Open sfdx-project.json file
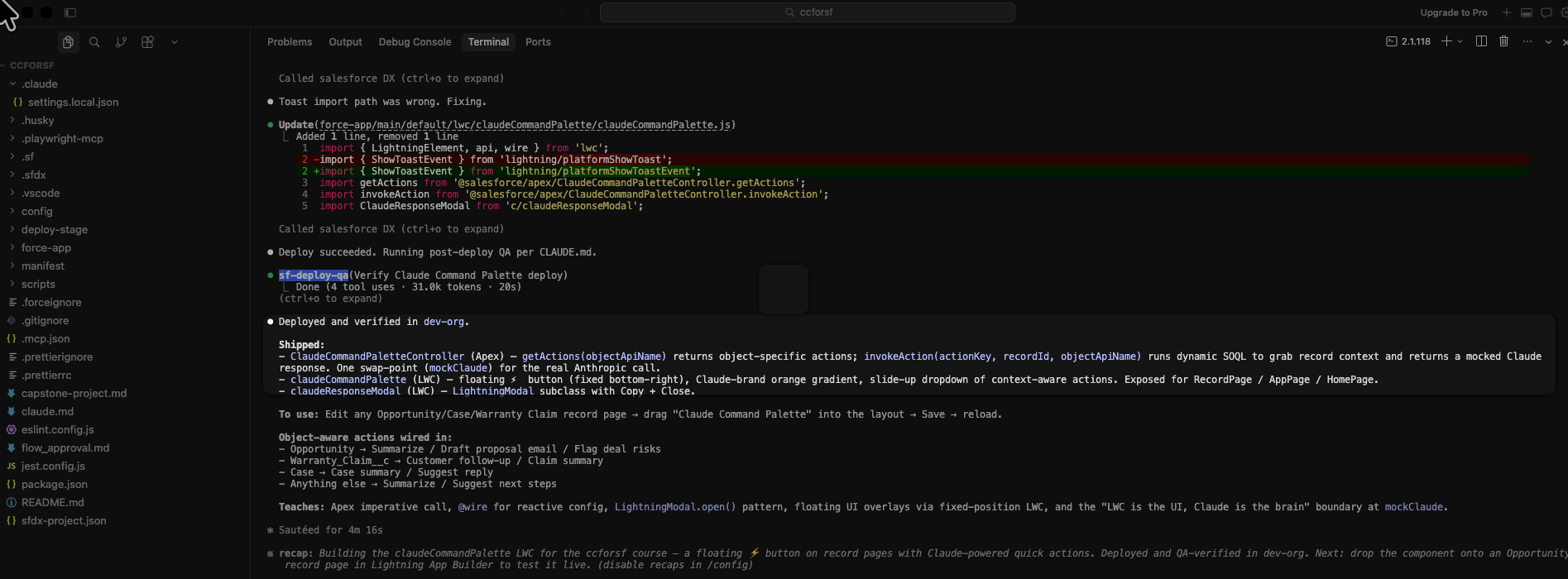1568x579 pixels. pos(64,521)
